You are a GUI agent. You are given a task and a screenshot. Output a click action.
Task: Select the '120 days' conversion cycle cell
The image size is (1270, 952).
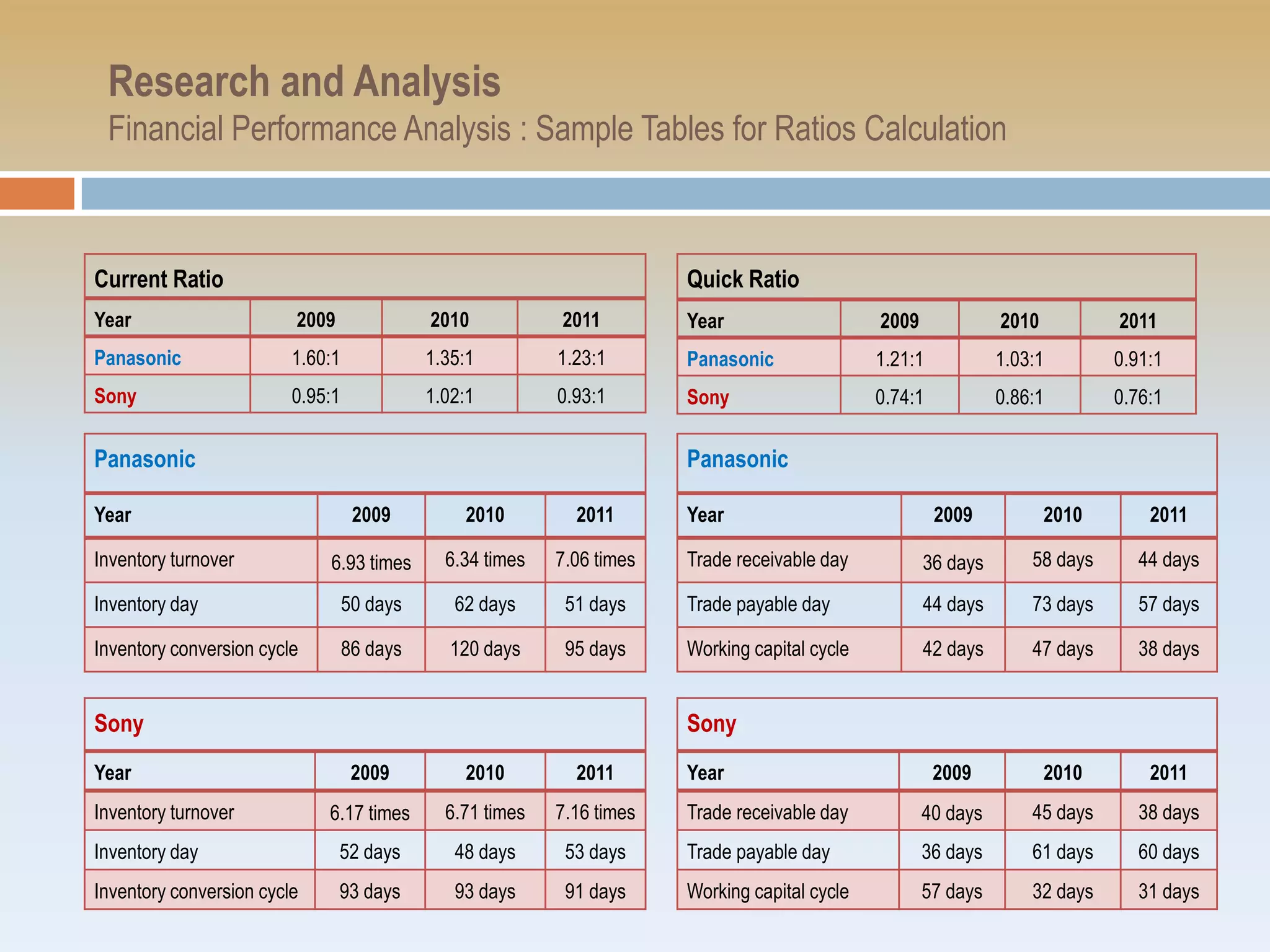tap(485, 649)
